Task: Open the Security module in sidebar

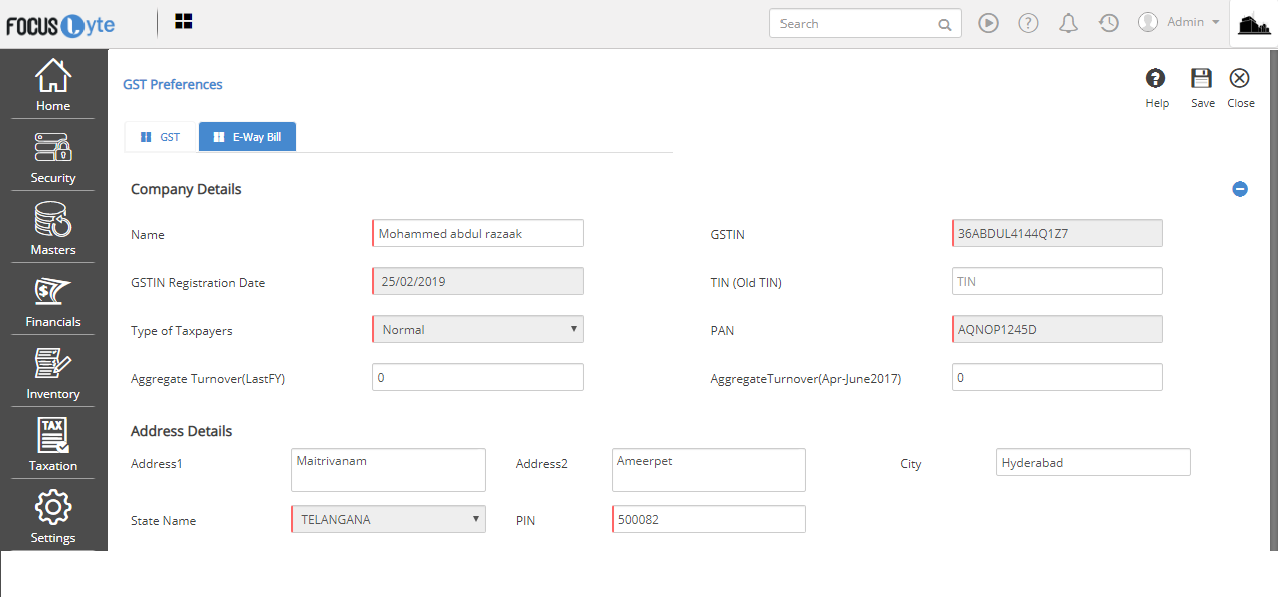Action: [53, 157]
